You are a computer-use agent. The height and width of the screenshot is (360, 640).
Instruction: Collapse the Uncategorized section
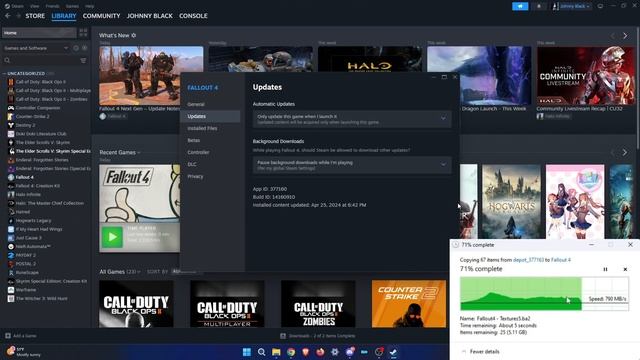(4, 73)
